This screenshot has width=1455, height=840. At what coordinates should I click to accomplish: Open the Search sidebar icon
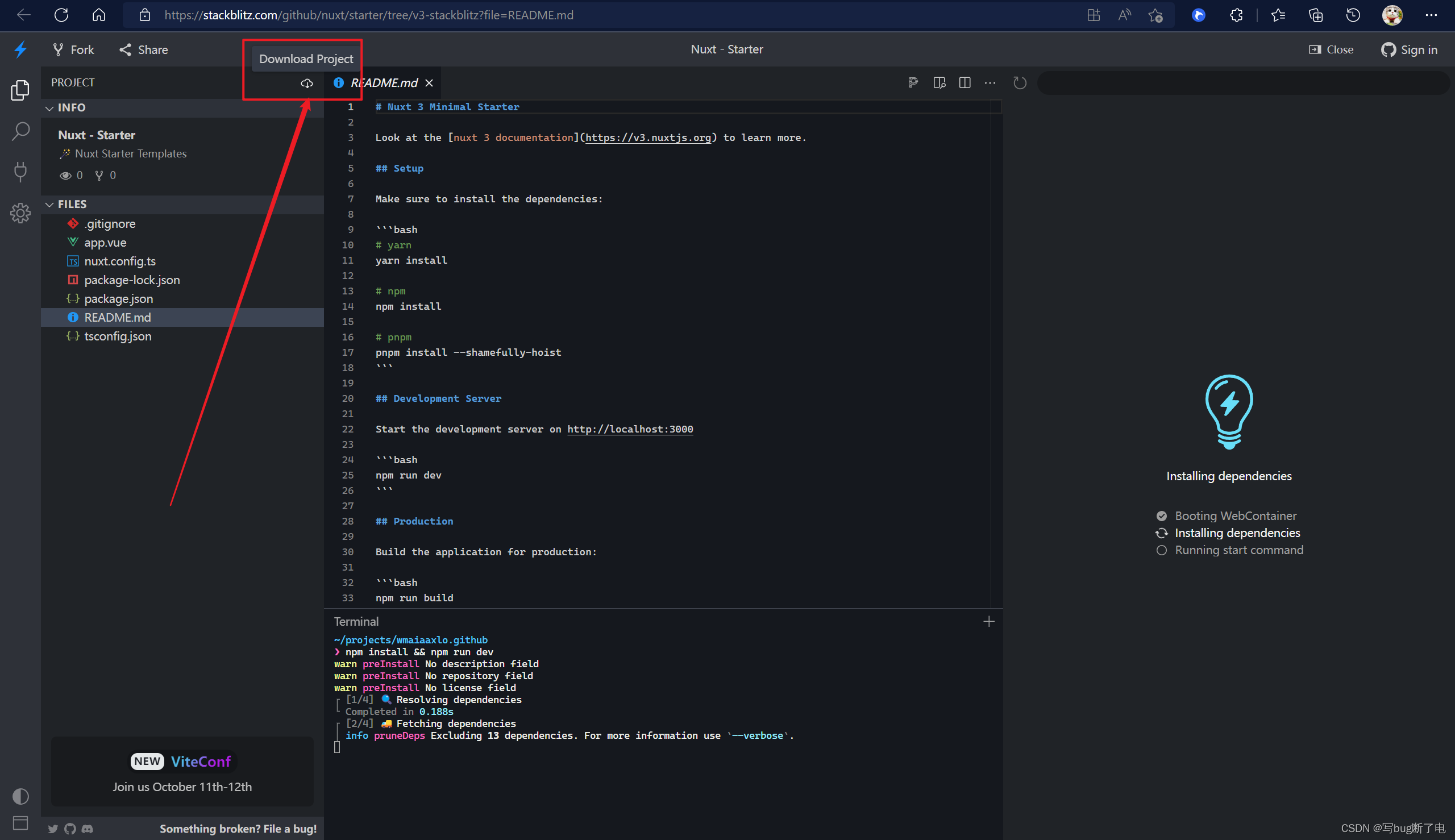click(x=20, y=131)
